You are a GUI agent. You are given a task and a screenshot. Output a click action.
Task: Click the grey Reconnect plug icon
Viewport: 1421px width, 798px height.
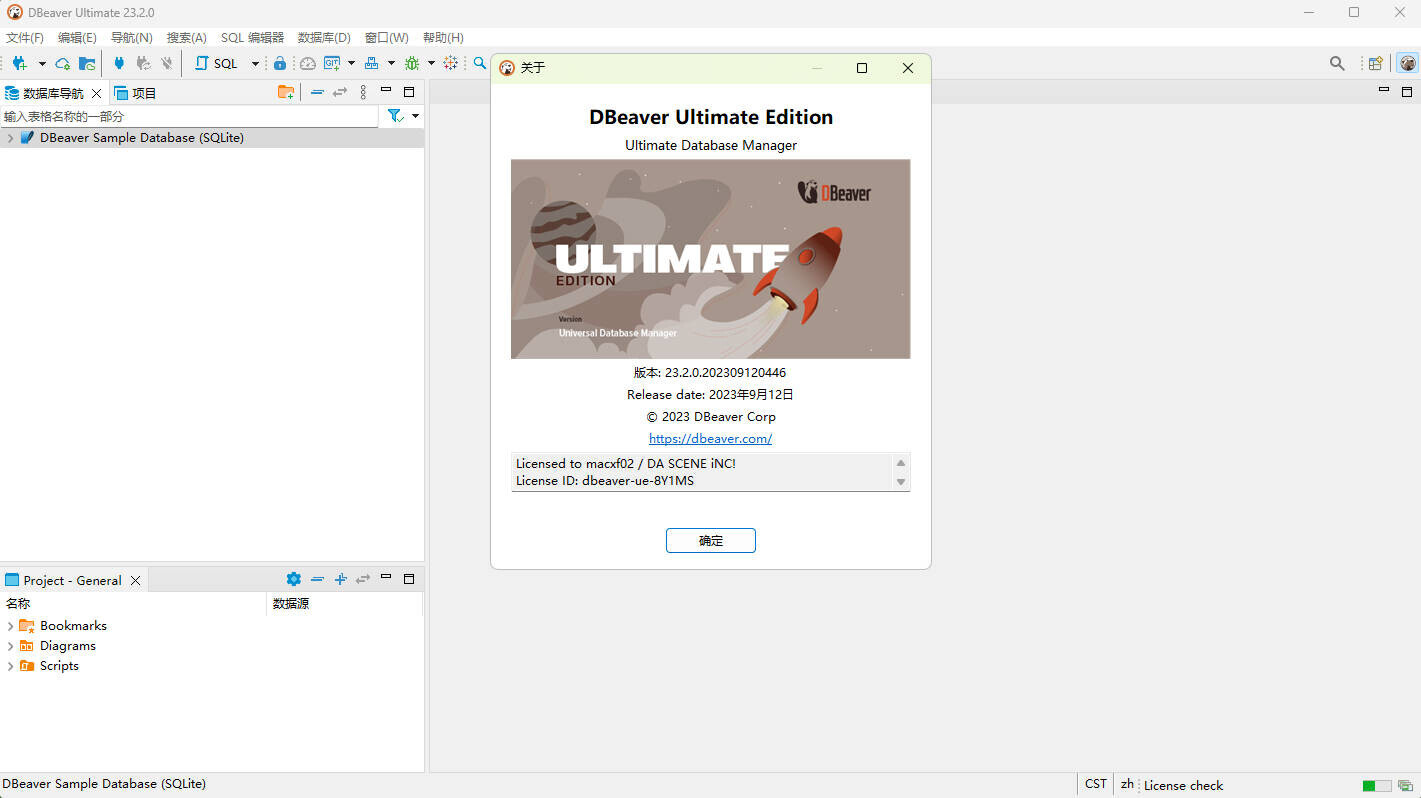tap(143, 63)
